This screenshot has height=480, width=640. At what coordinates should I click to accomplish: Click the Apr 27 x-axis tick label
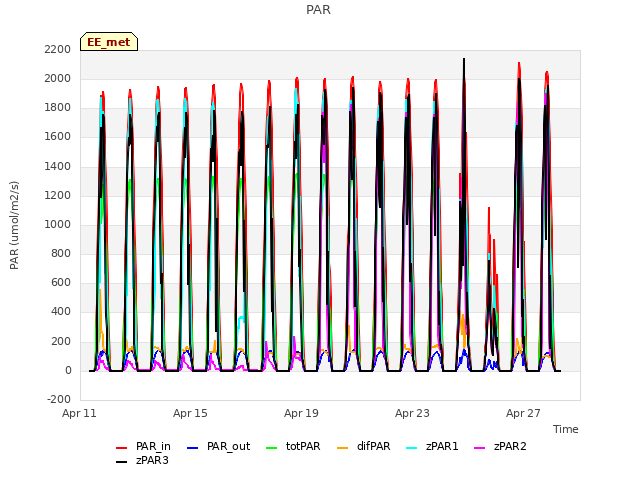coord(523,413)
